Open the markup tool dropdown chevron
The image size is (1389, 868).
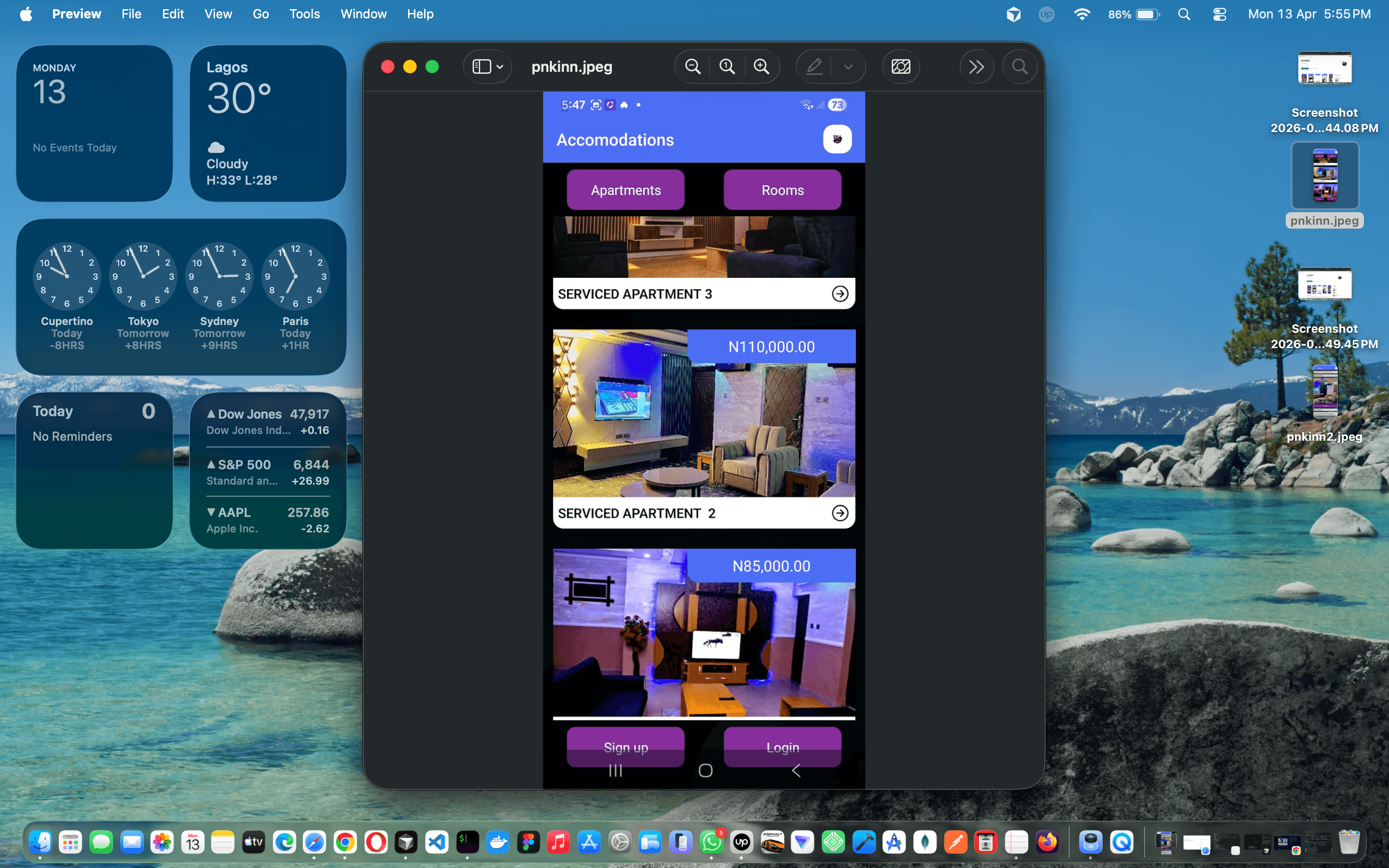(849, 66)
